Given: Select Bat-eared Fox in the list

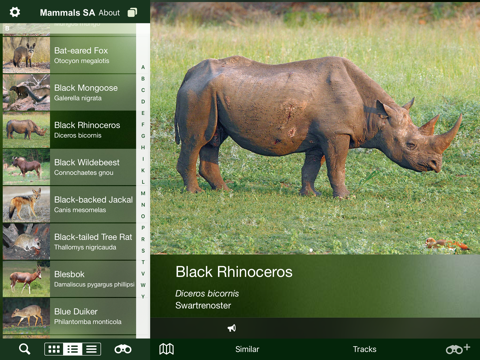Looking at the screenshot, I should [x=69, y=55].
